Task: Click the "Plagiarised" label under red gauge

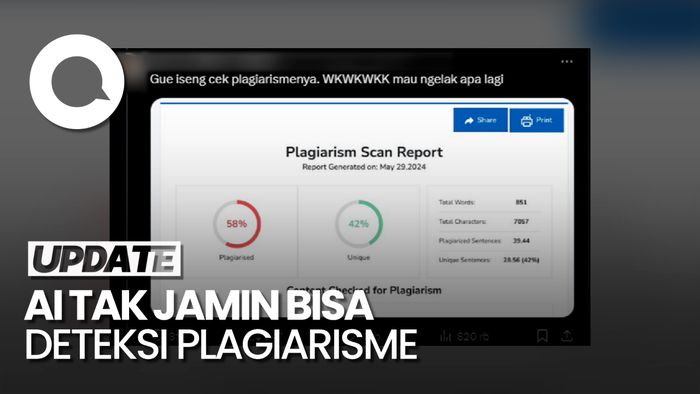Action: coord(237,257)
